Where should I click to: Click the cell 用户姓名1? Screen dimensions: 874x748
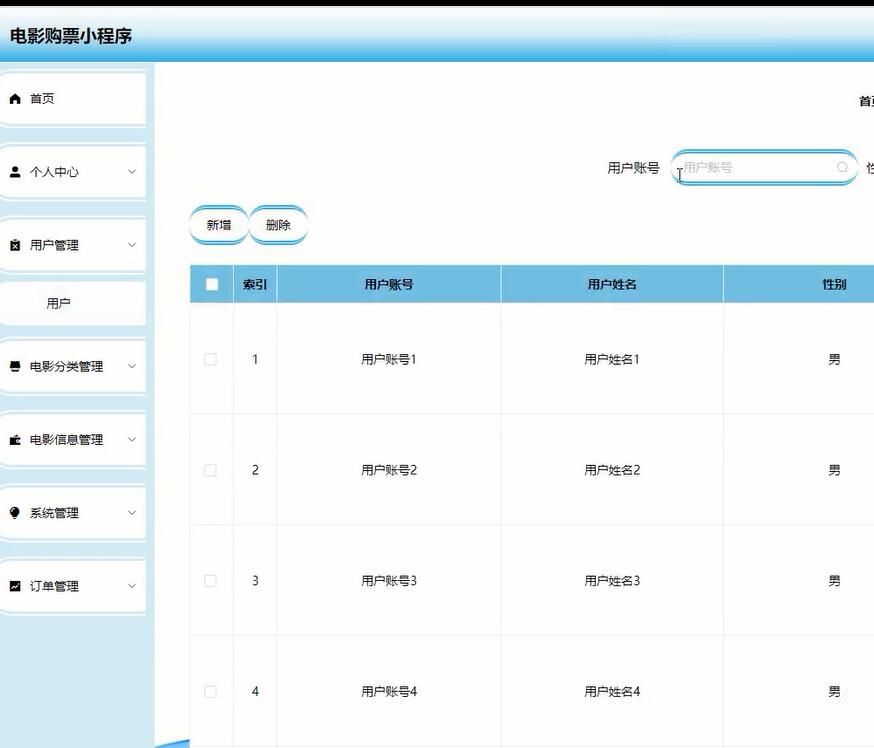[612, 360]
